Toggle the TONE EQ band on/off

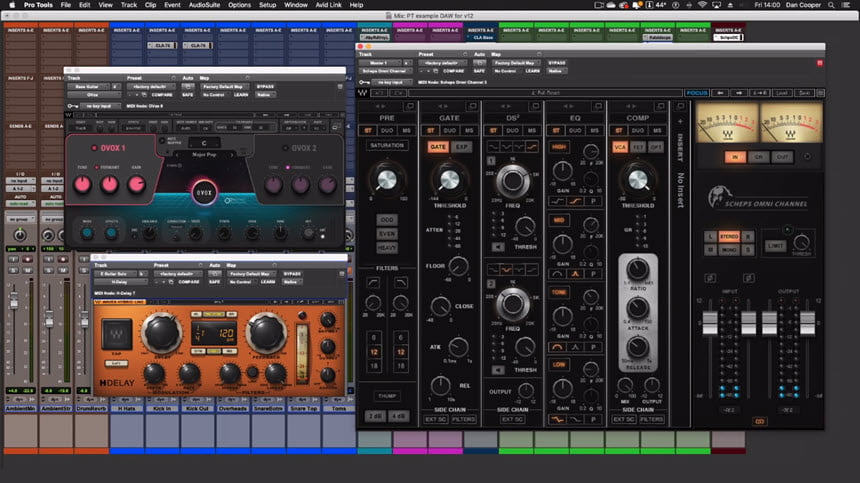click(x=559, y=292)
